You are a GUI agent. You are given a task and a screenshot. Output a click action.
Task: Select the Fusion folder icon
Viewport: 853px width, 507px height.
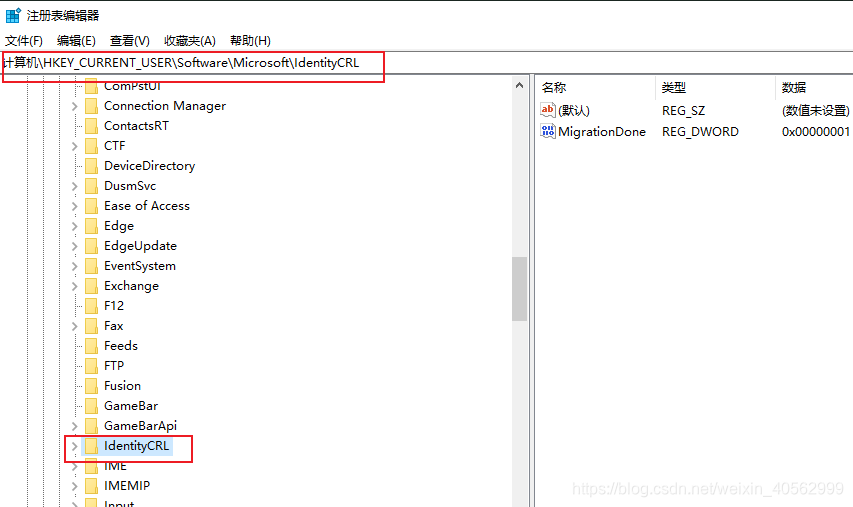click(91, 386)
